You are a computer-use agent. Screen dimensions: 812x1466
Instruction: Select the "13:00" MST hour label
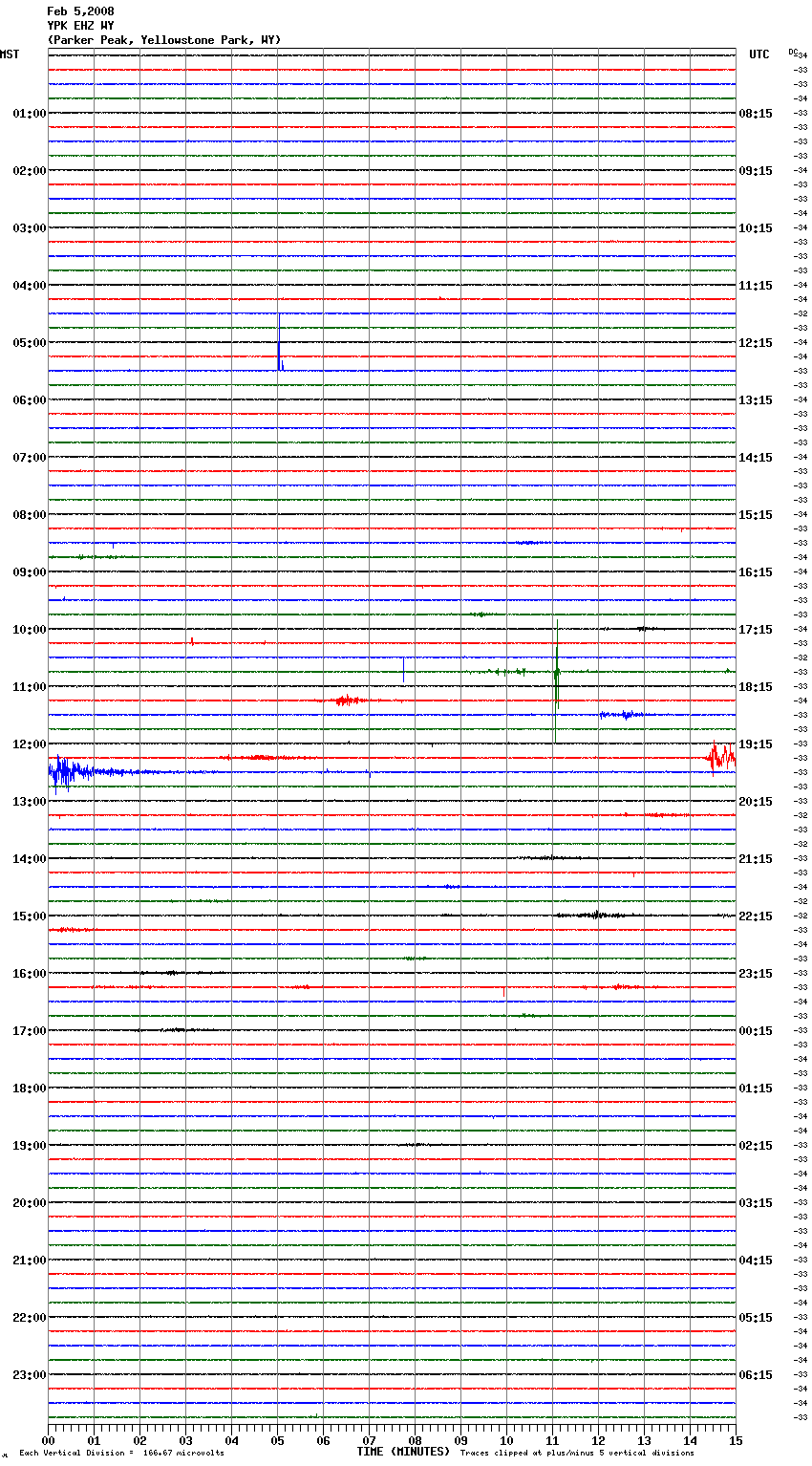click(x=30, y=802)
